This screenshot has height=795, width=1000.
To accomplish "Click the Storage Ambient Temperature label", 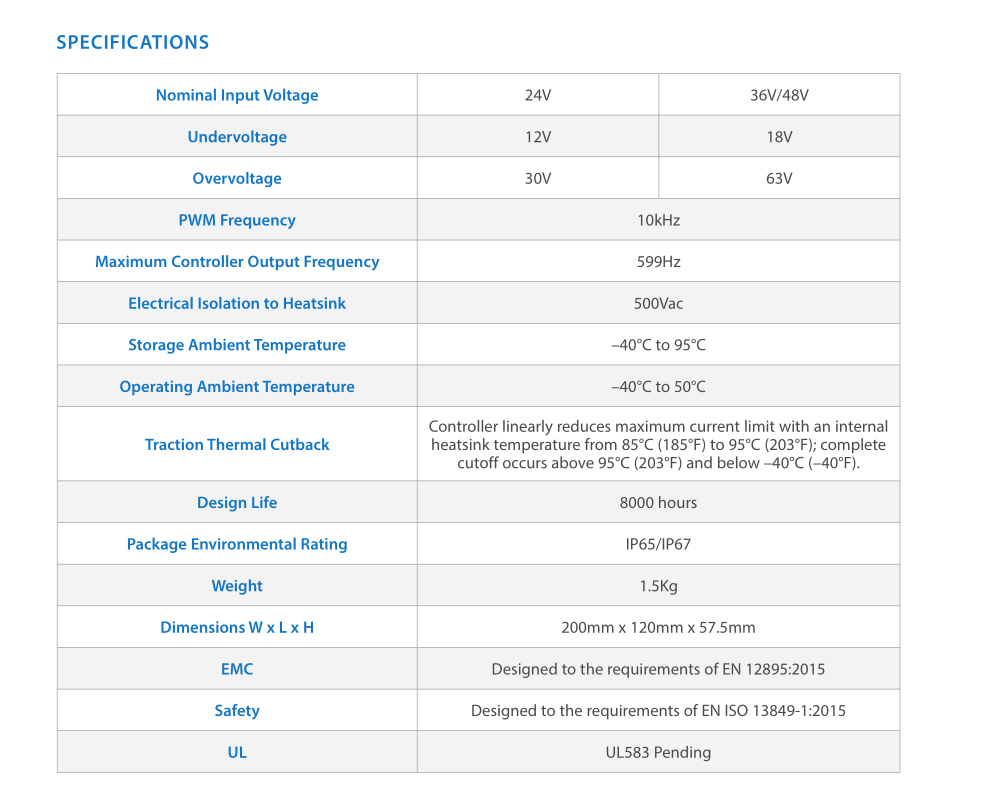I will pos(237,345).
